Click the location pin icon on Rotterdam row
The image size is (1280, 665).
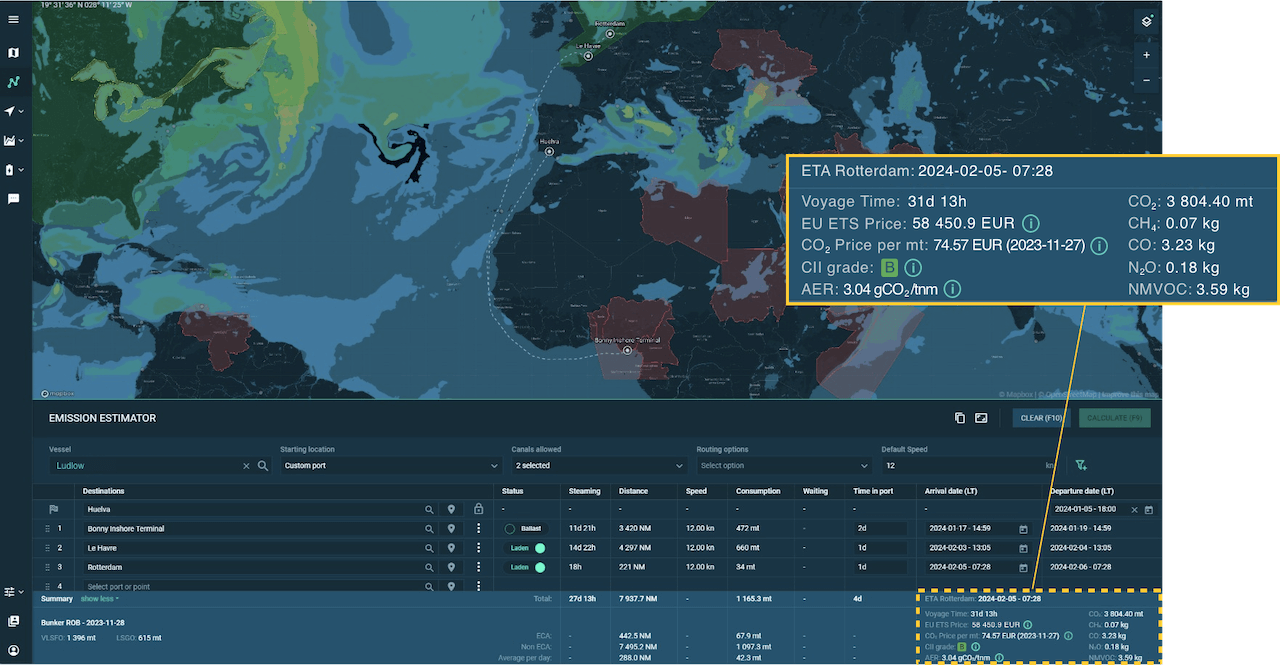tap(451, 567)
